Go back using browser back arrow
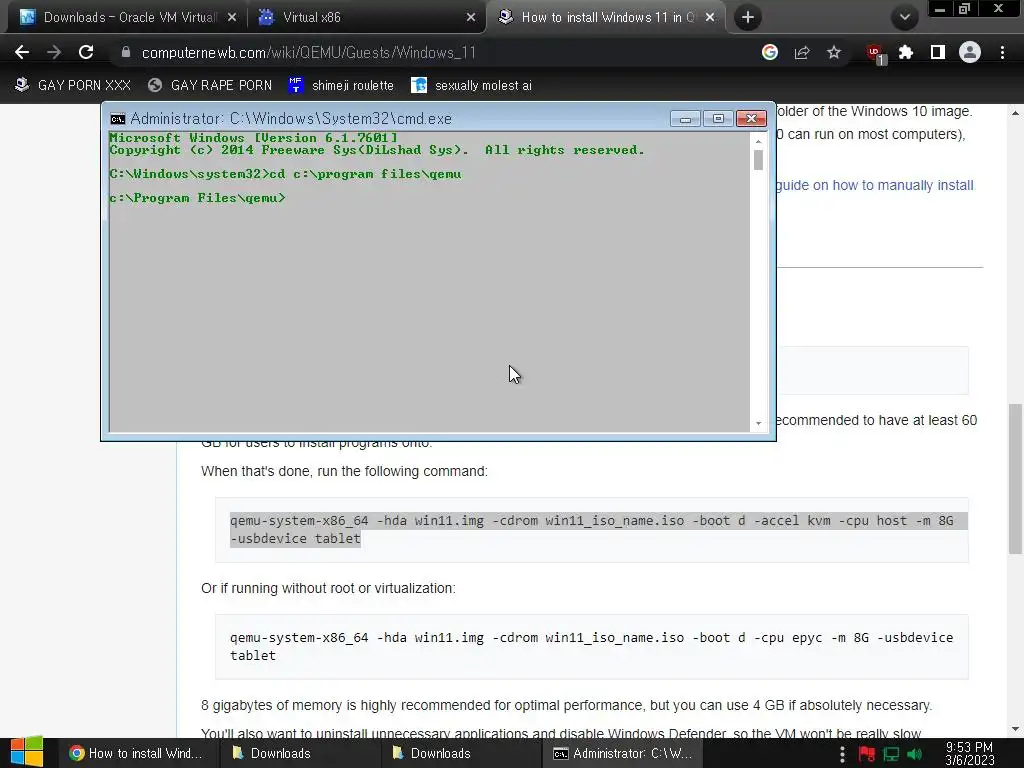The height and width of the screenshot is (768, 1024). click(22, 52)
